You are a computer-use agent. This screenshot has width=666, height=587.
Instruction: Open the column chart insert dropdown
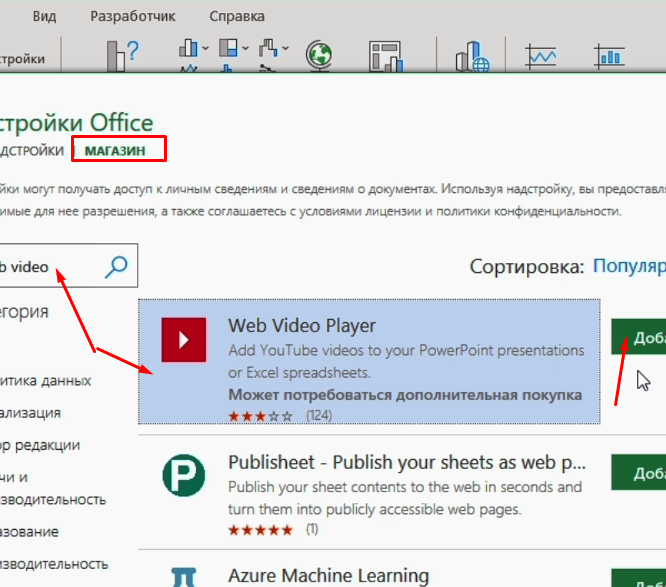point(205,48)
